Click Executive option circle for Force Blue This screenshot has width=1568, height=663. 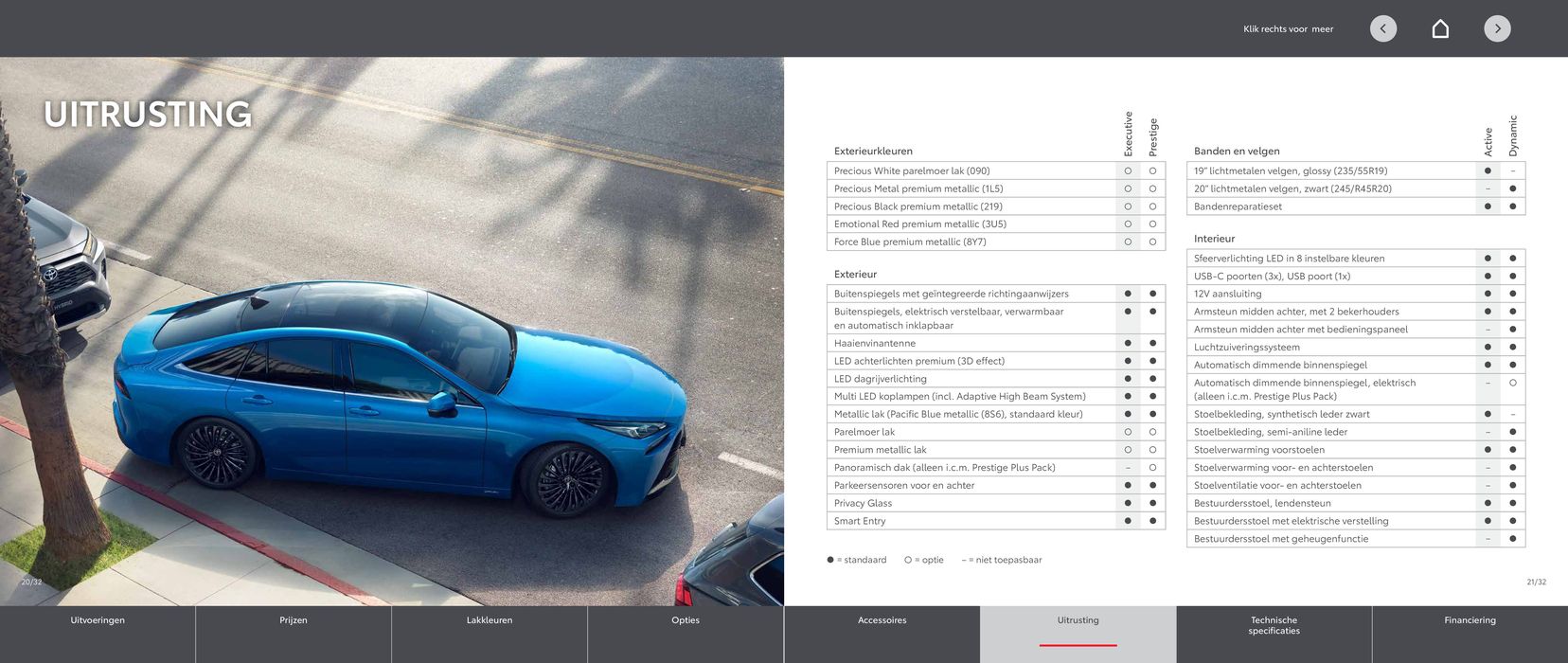coord(1128,242)
